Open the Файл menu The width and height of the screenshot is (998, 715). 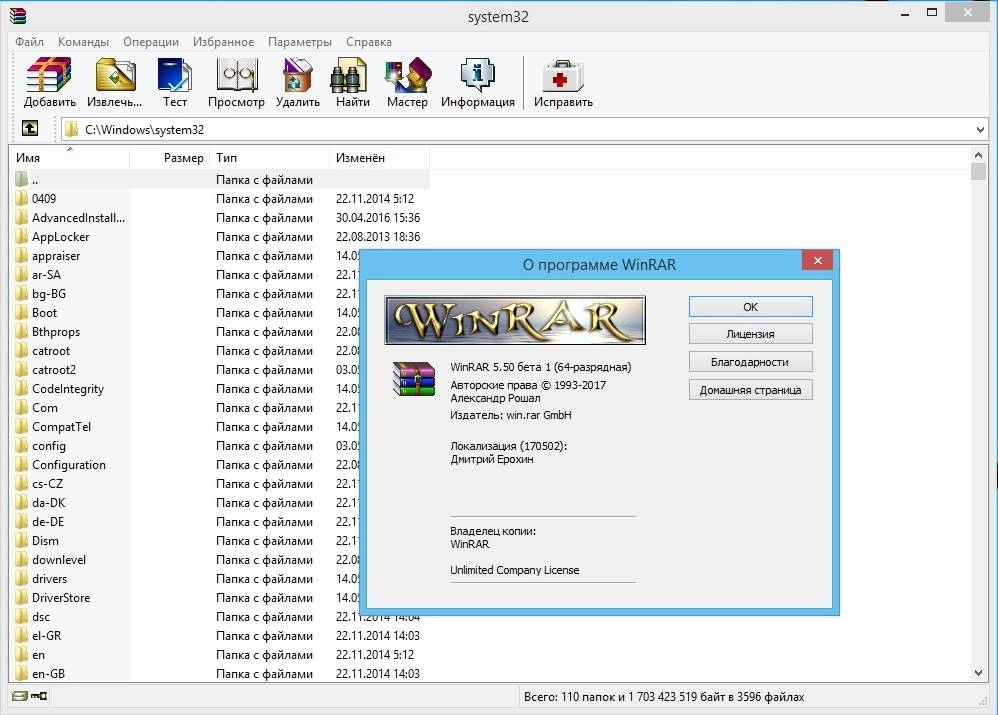(29, 42)
